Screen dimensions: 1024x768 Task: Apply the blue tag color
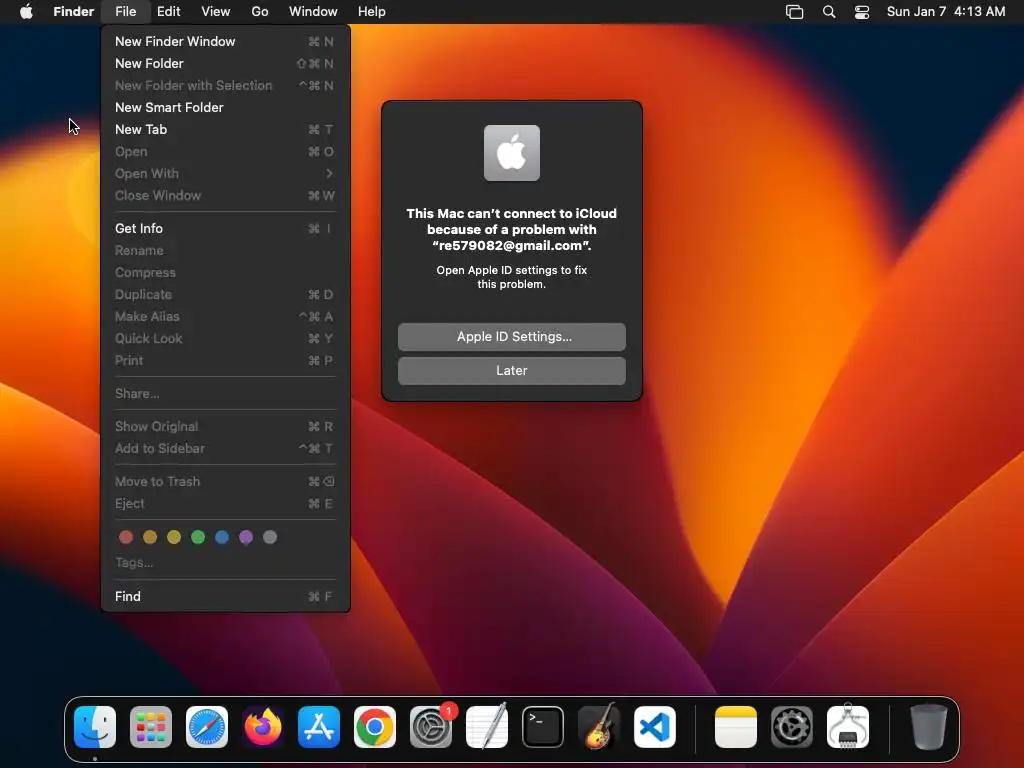tap(222, 537)
